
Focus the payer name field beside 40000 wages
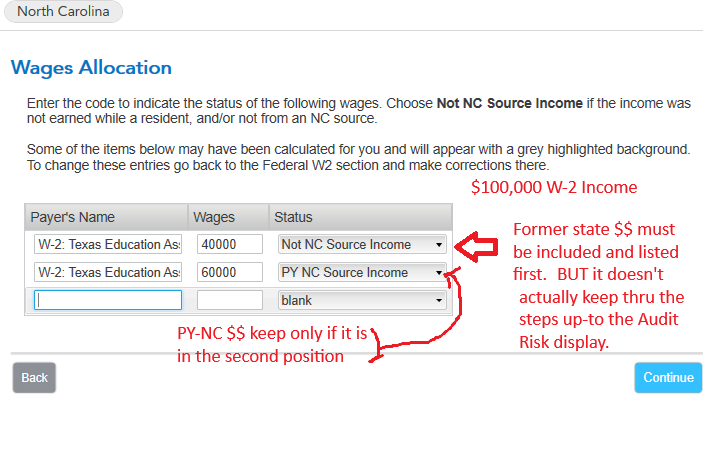point(108,244)
